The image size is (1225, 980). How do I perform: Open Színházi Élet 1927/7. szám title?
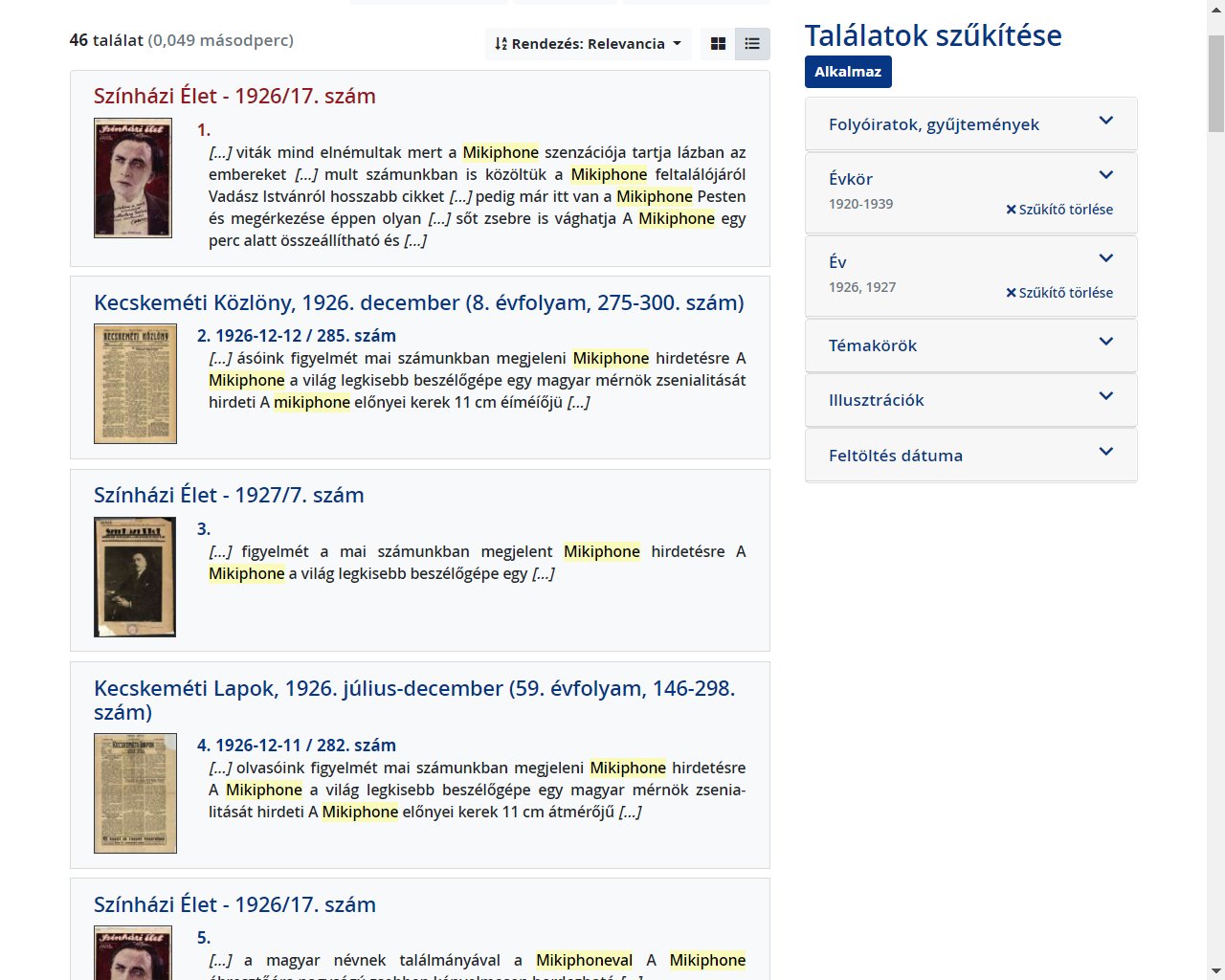(229, 495)
